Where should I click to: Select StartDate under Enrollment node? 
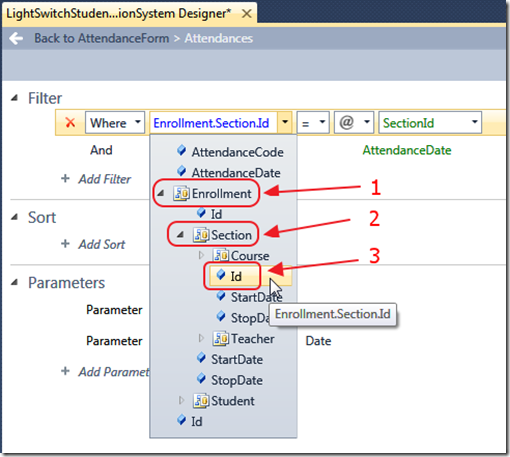(237, 359)
